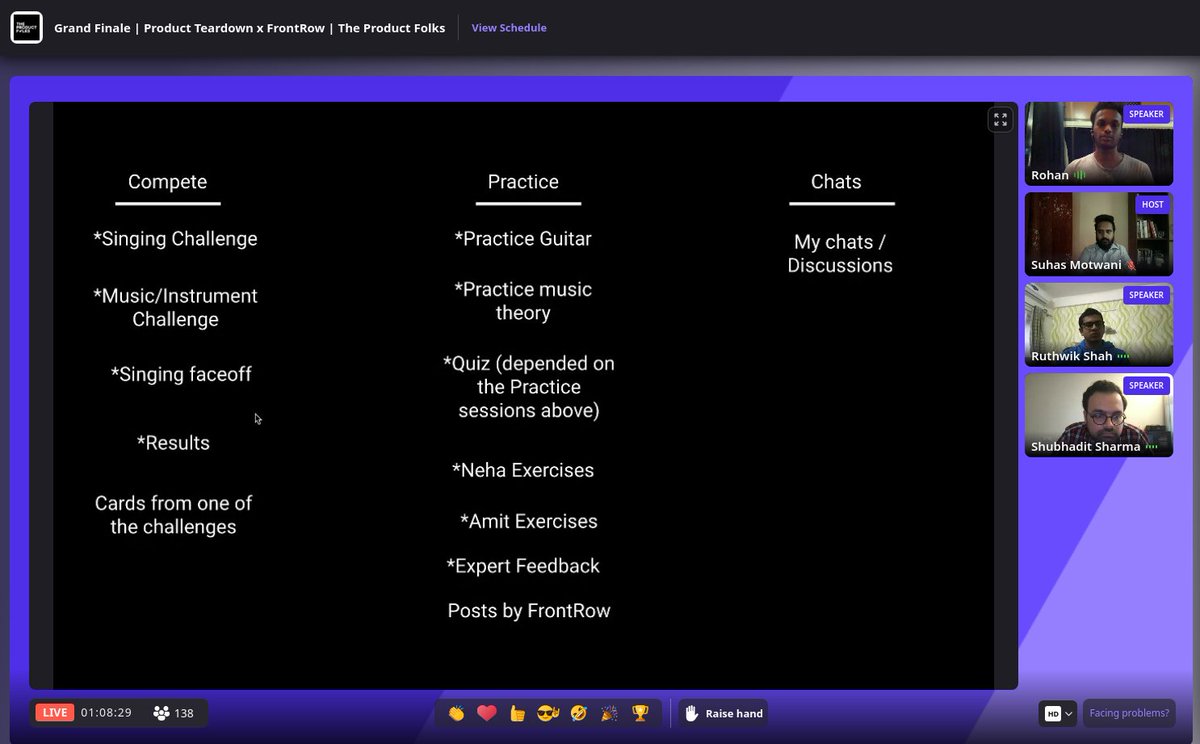Open the HD video quality dropdown
Screen dimensions: 1200x744
click(x=1059, y=713)
